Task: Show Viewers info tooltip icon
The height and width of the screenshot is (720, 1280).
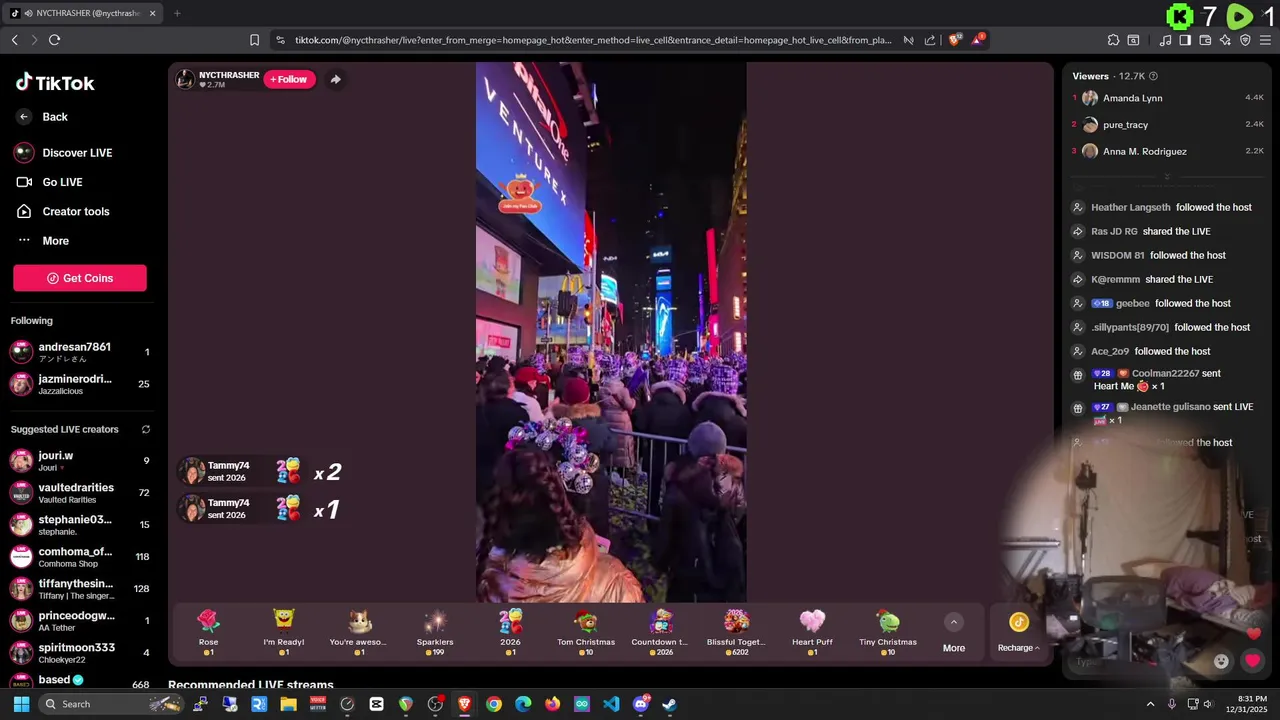Action: 1153,76
